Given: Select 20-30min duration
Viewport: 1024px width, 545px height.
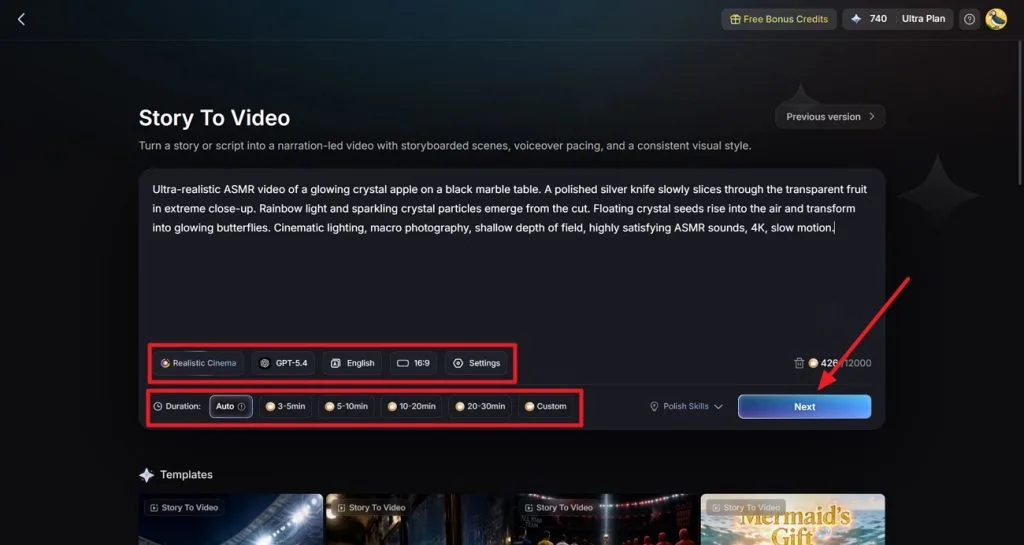Looking at the screenshot, I should (x=480, y=406).
